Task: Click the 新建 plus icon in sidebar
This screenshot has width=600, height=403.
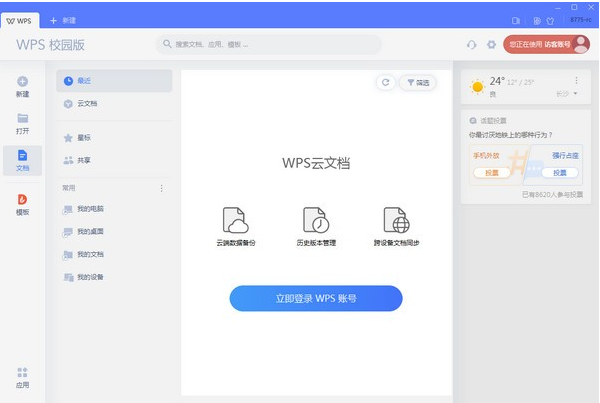Action: coord(23,82)
